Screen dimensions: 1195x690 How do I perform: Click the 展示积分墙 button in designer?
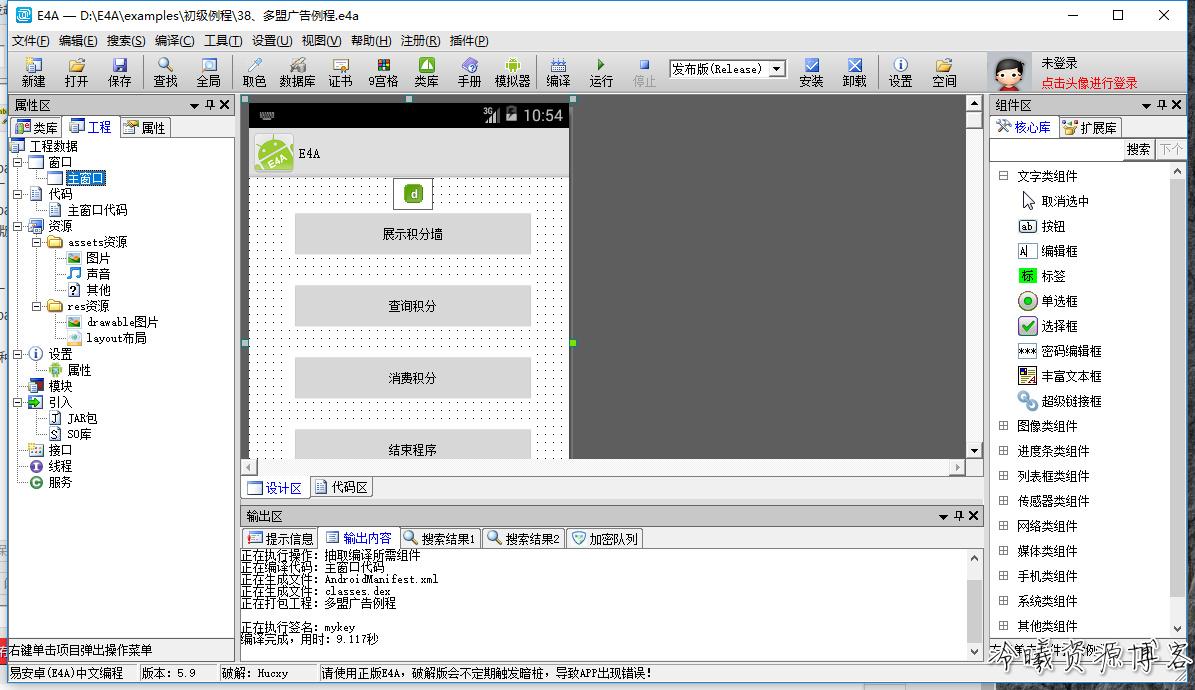(412, 234)
